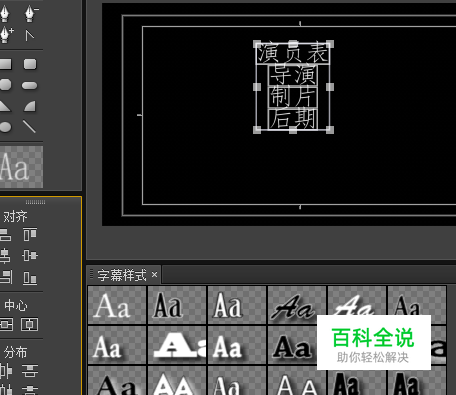Select the pill-shaped Rounded Rectangle tool
This screenshot has width=456, height=395.
tap(30, 85)
